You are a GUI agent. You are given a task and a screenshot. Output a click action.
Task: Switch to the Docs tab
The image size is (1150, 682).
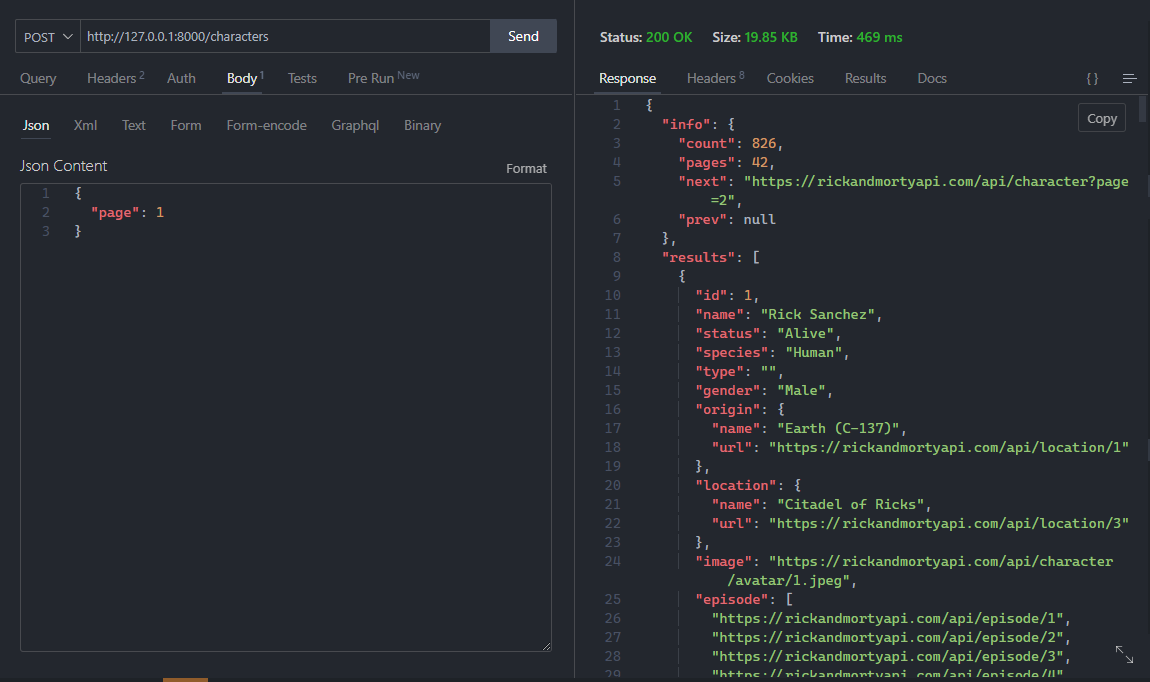931,78
